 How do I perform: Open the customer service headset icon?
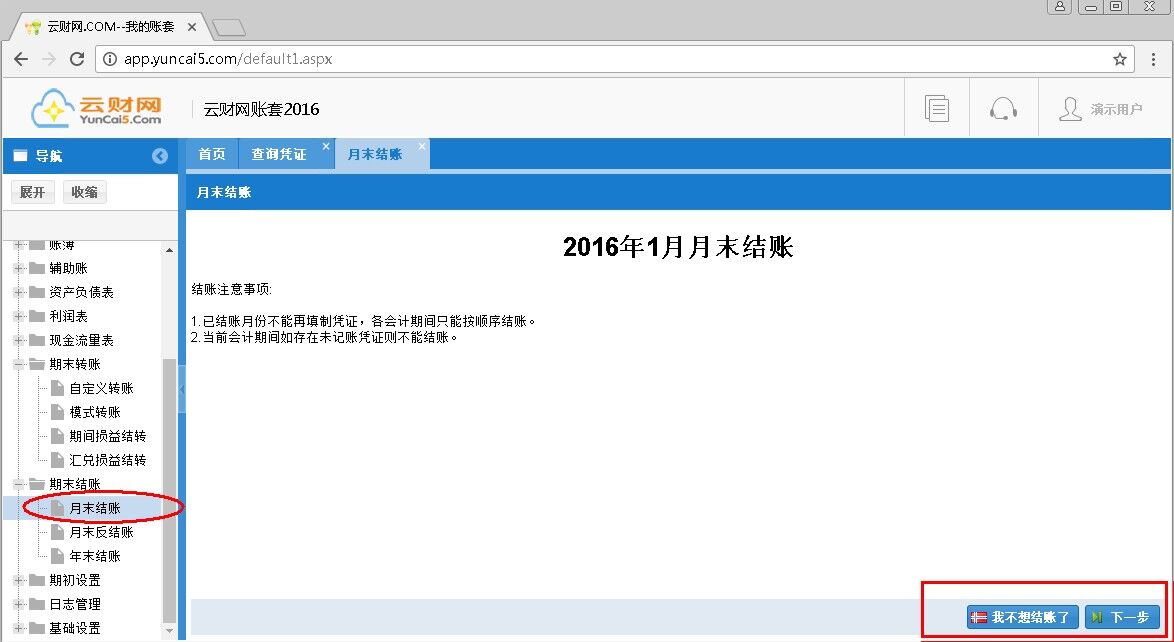[1003, 109]
